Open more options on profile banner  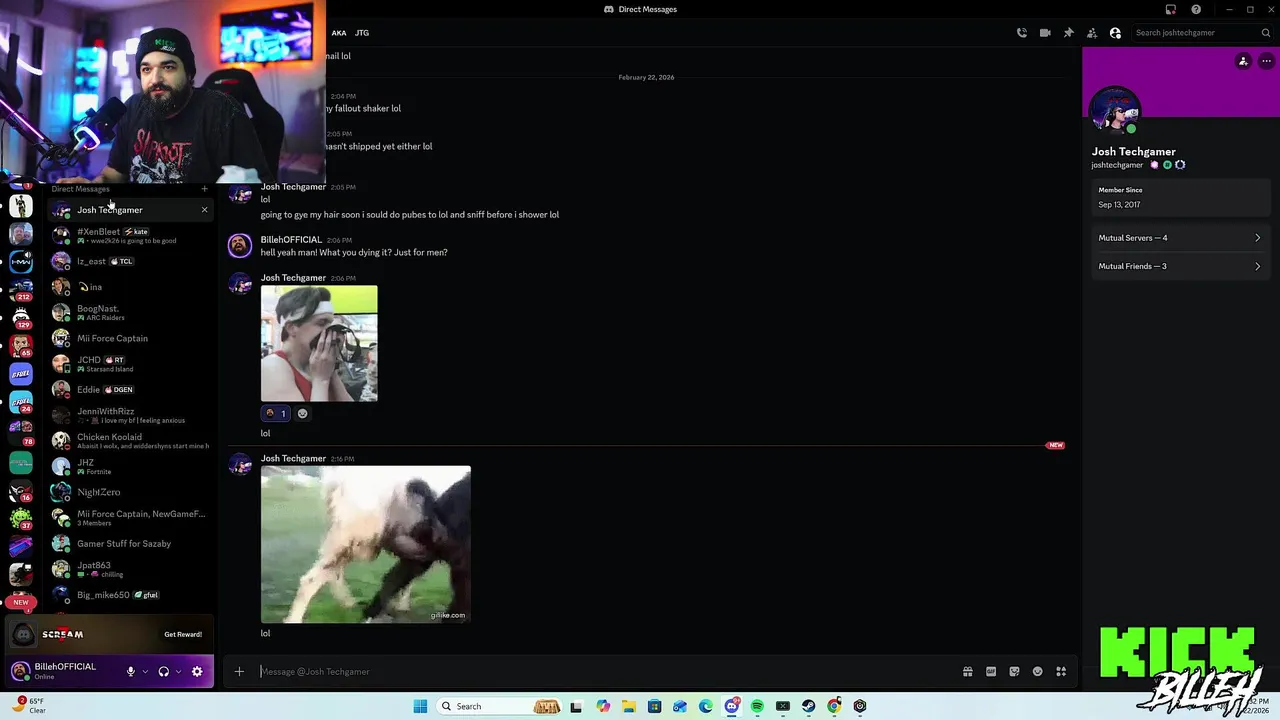(x=1266, y=61)
